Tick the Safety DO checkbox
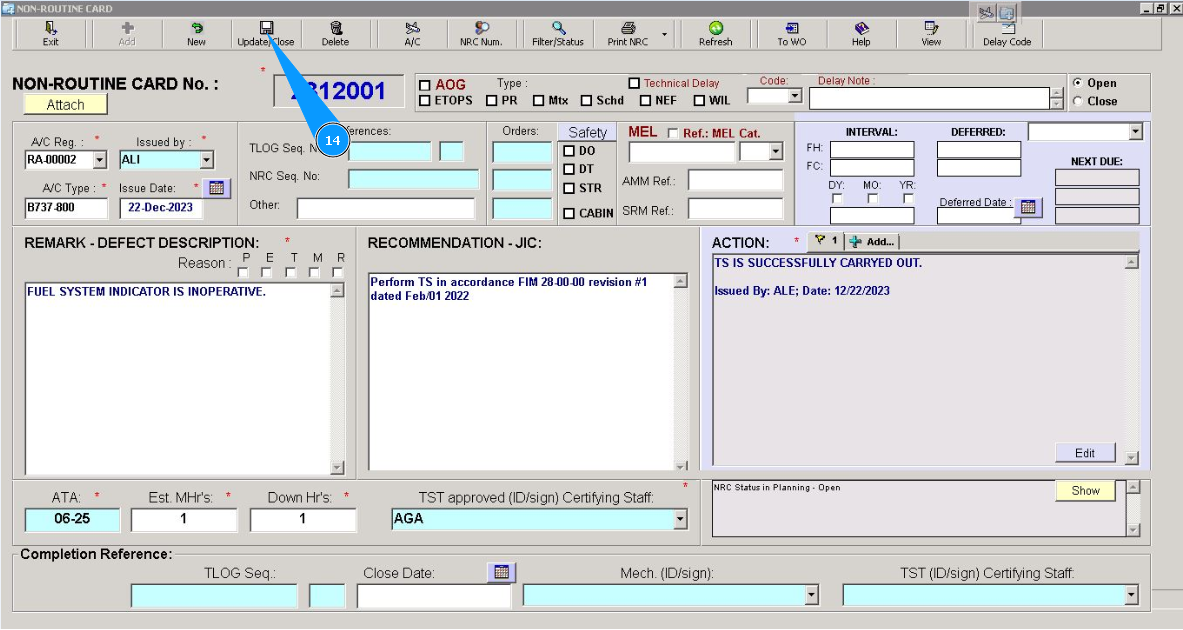This screenshot has height=630, width=1183. (570, 151)
